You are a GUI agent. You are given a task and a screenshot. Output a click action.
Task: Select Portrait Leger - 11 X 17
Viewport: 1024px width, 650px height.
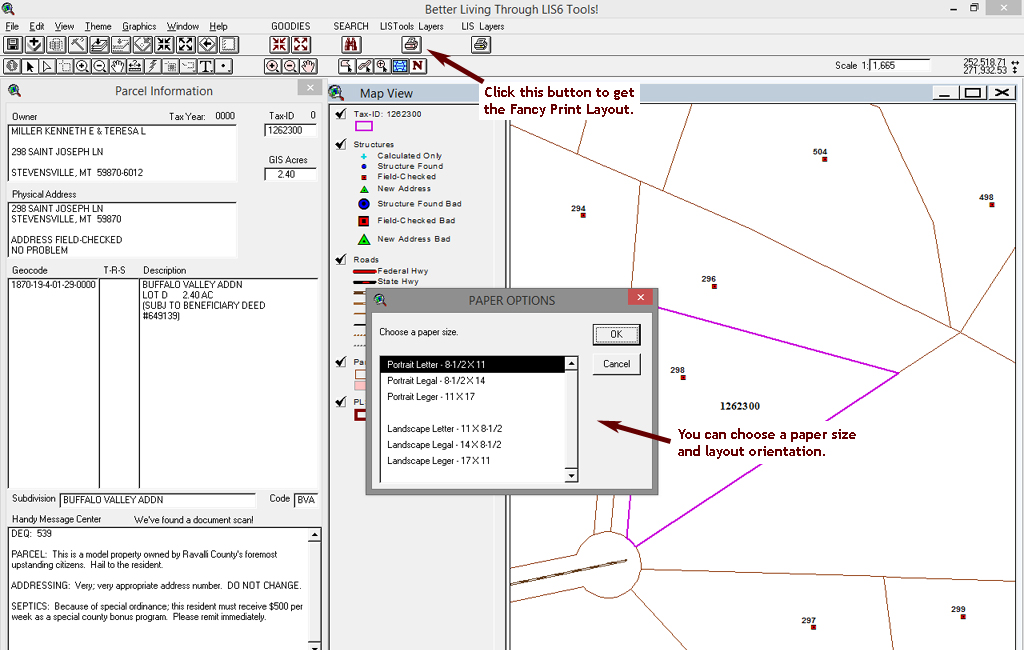tap(472, 397)
